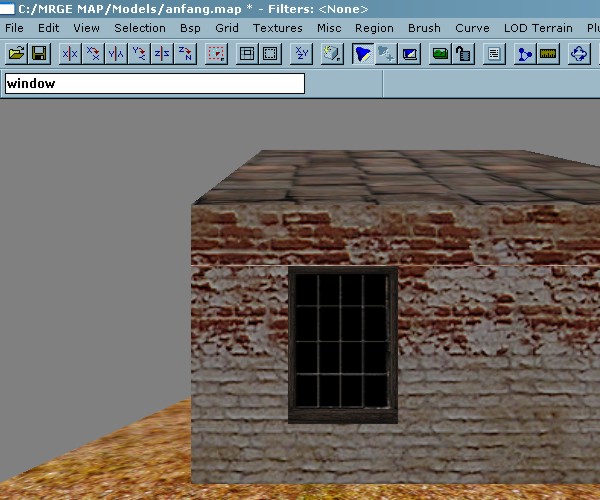Screen dimensions: 600x500
Task: Flip selection along the Z axis
Action: (x=162, y=54)
